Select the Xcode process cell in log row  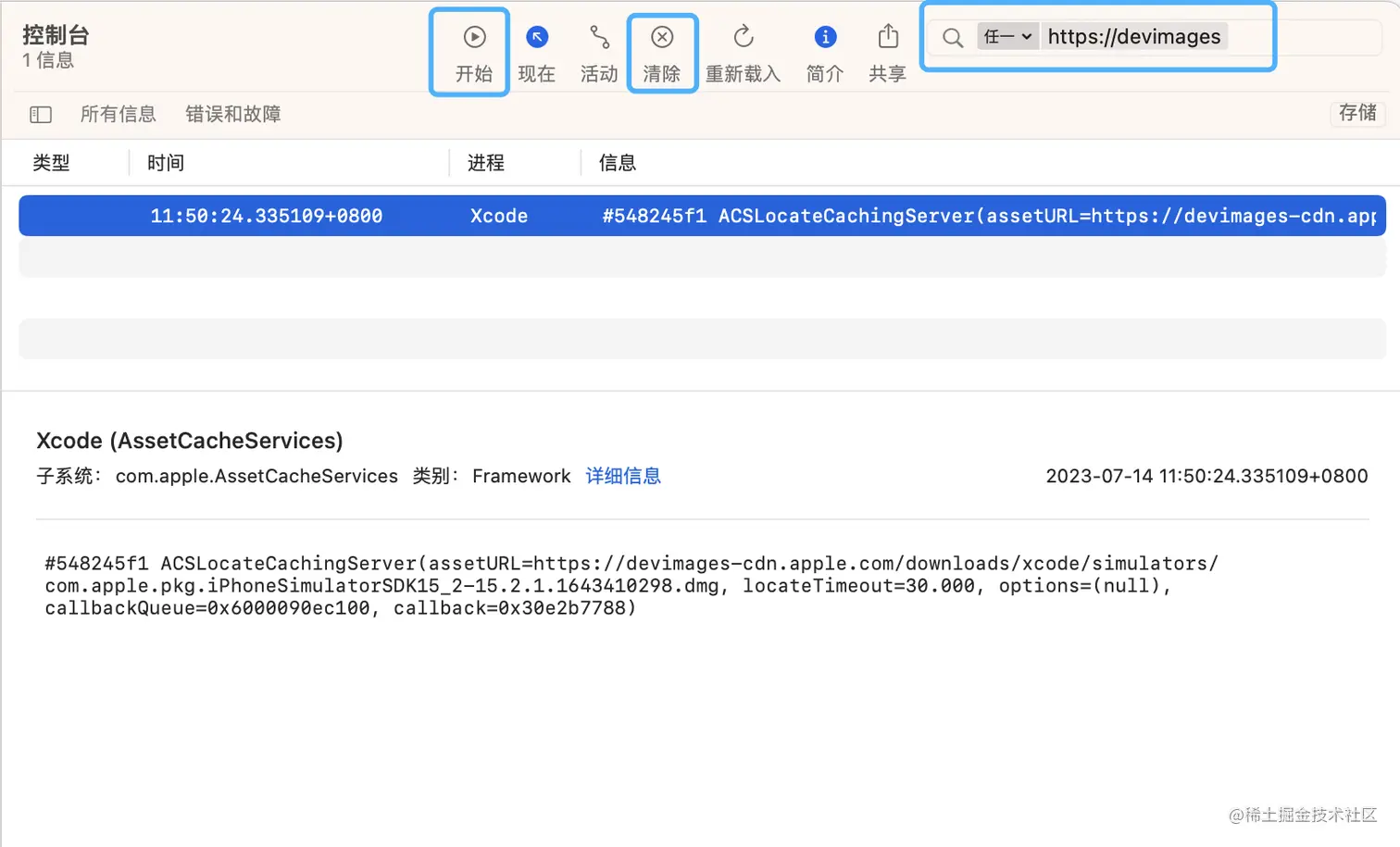pyautogui.click(x=499, y=216)
